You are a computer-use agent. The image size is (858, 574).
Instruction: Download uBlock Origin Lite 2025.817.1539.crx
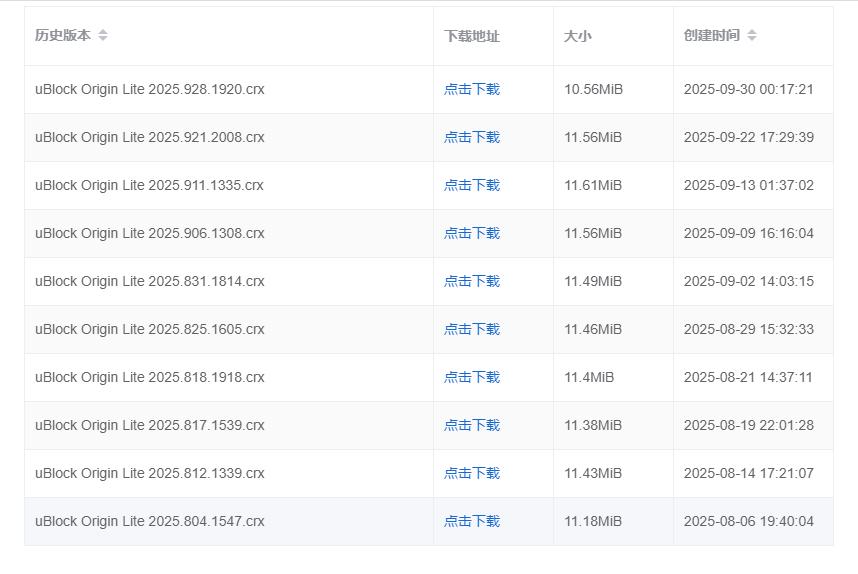point(472,425)
